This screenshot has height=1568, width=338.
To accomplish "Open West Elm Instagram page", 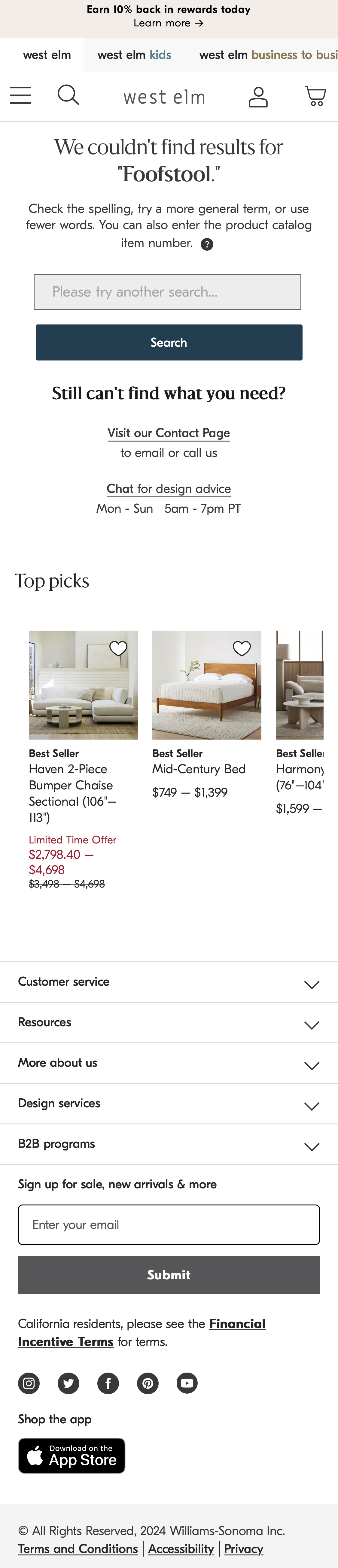I will coord(29,1383).
